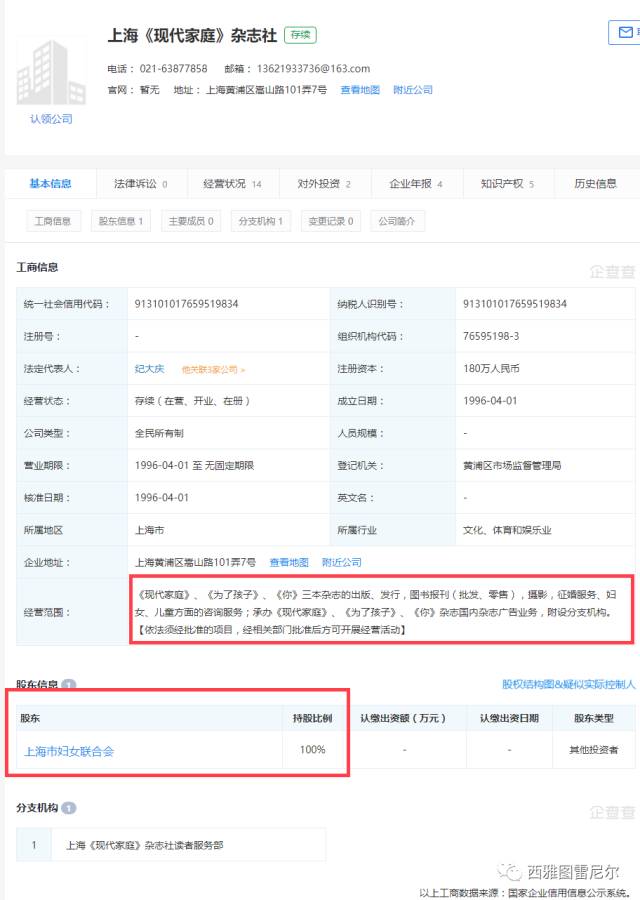Switch to the 法律诉讼 tab

tap(141, 184)
